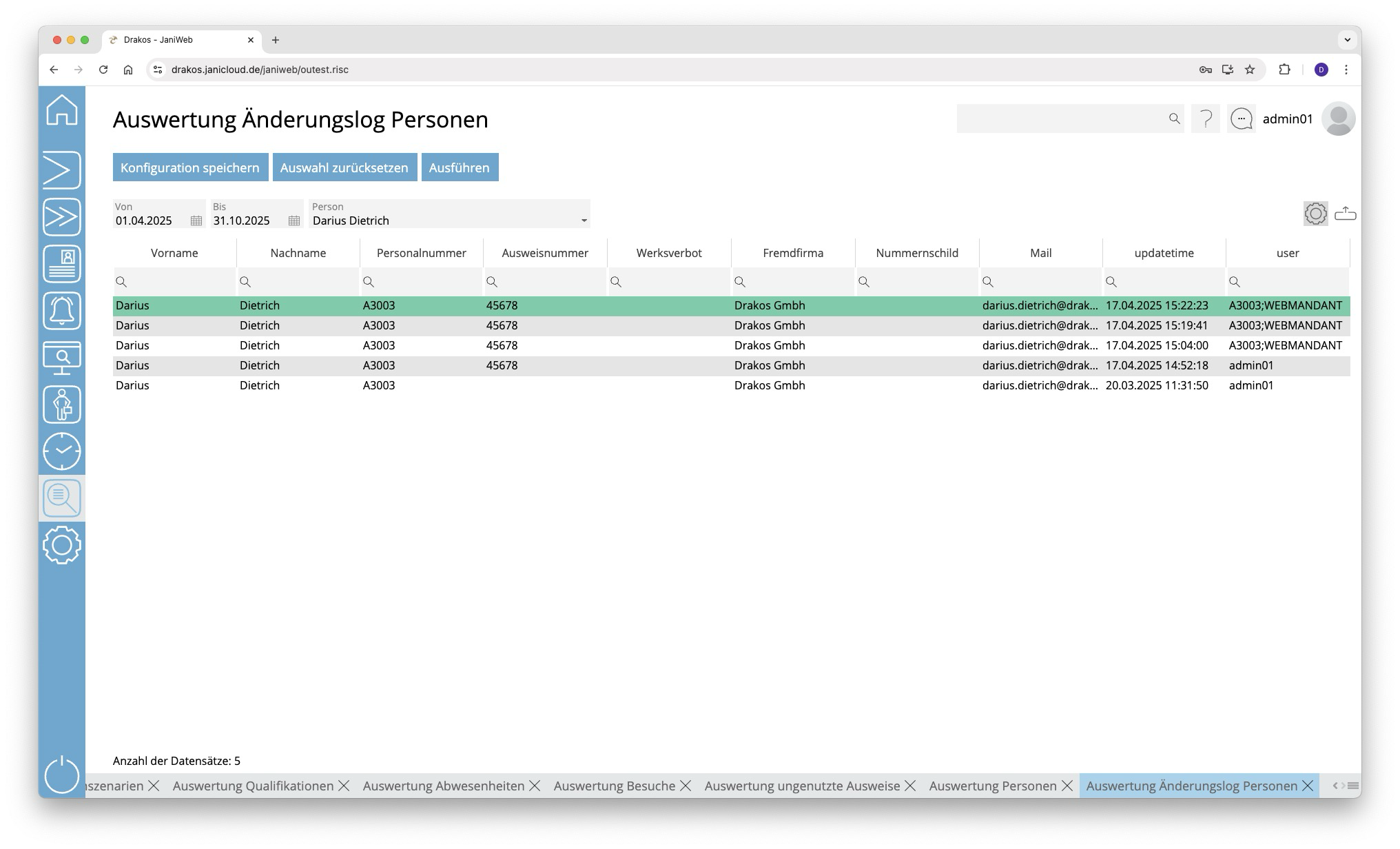
Task: Open the monitor search sidebar icon
Action: click(x=62, y=358)
